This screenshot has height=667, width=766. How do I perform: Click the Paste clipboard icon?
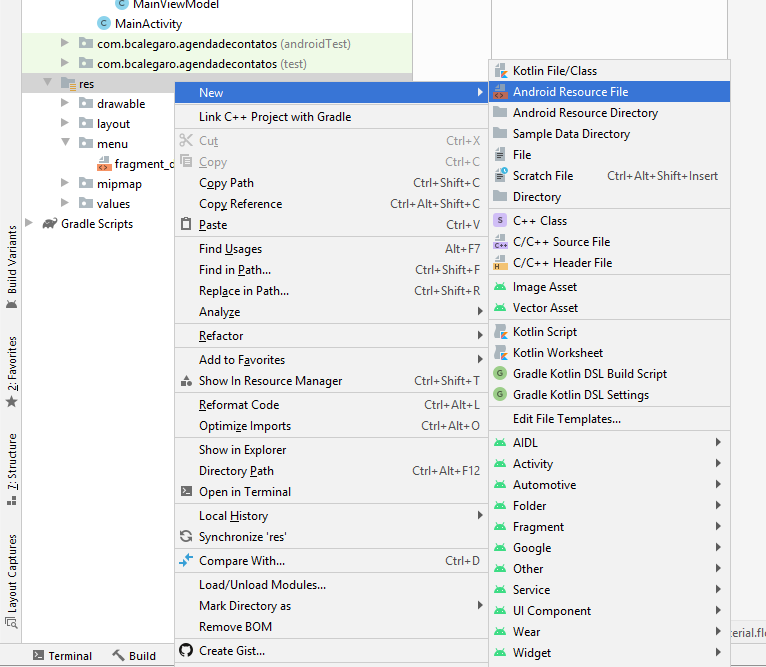[185, 225]
